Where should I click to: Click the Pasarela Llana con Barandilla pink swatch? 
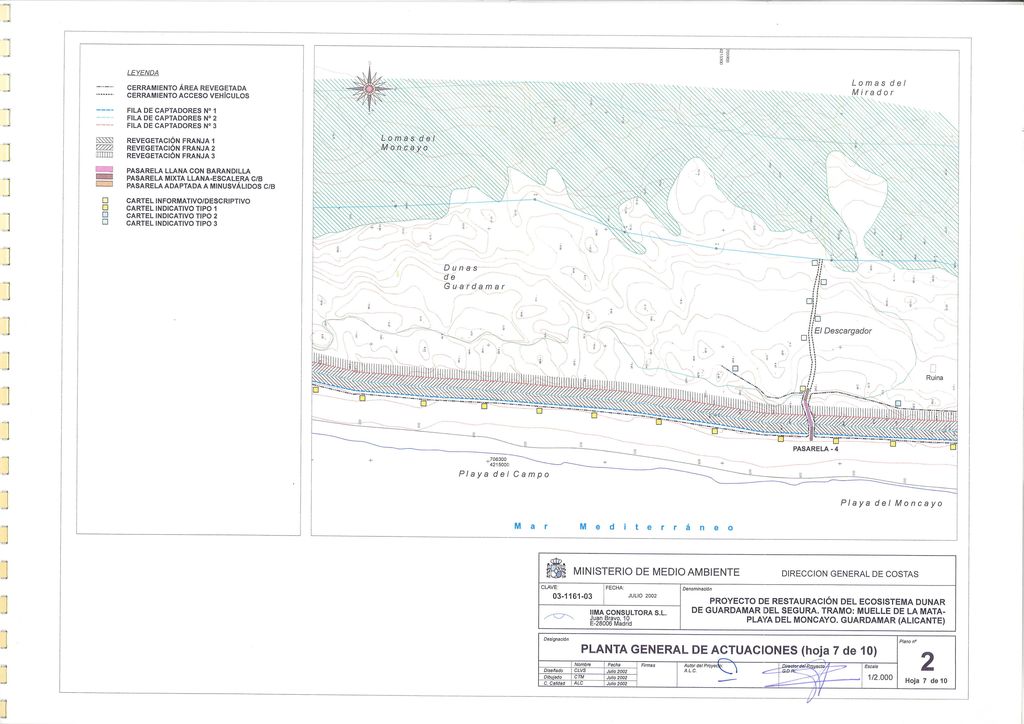104,171
